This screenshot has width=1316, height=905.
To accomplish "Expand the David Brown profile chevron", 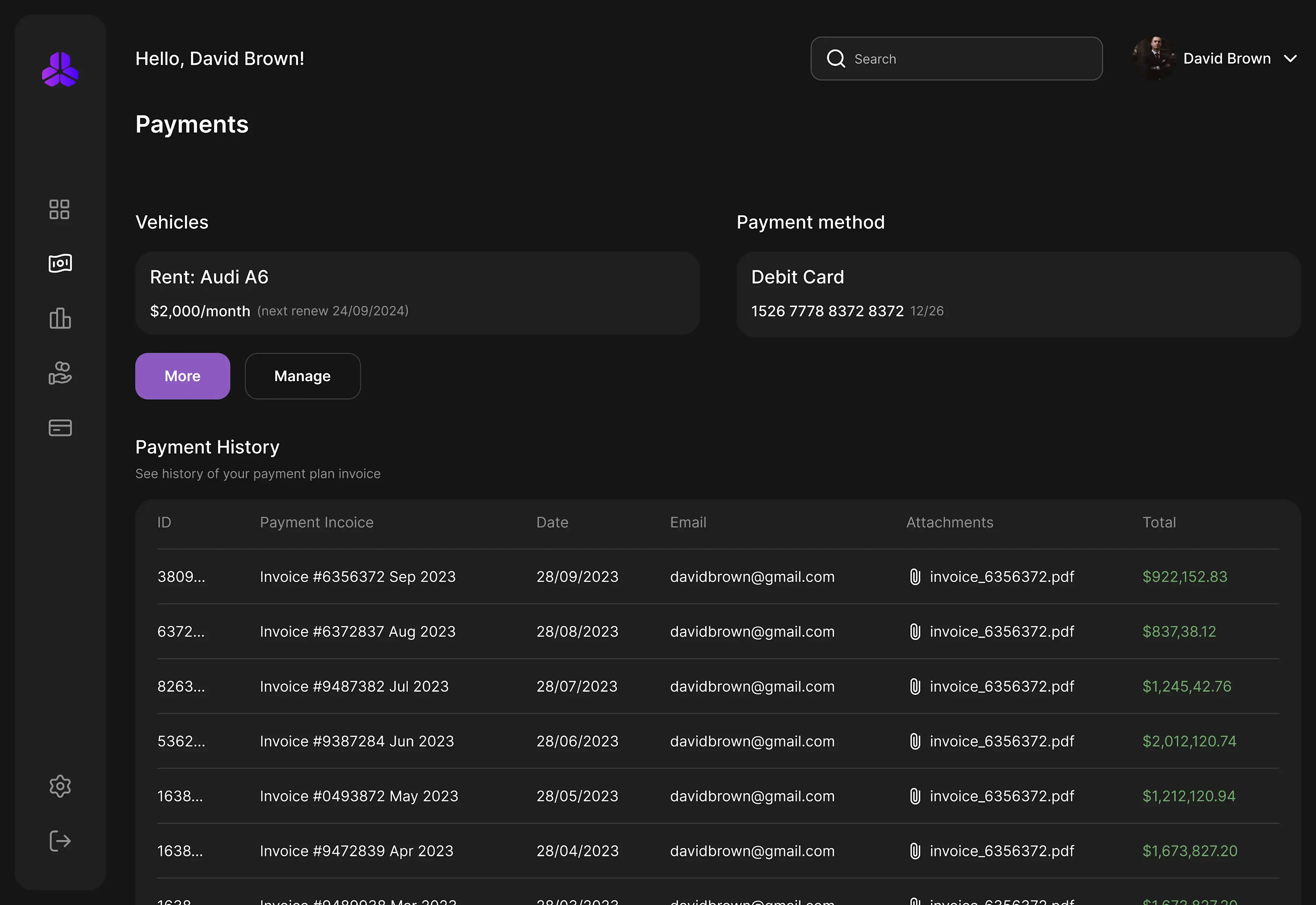I will [1291, 58].
